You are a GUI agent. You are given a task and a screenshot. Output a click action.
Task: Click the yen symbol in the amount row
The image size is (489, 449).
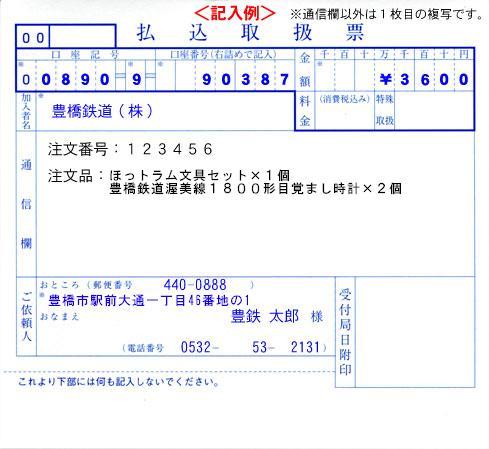[385, 80]
